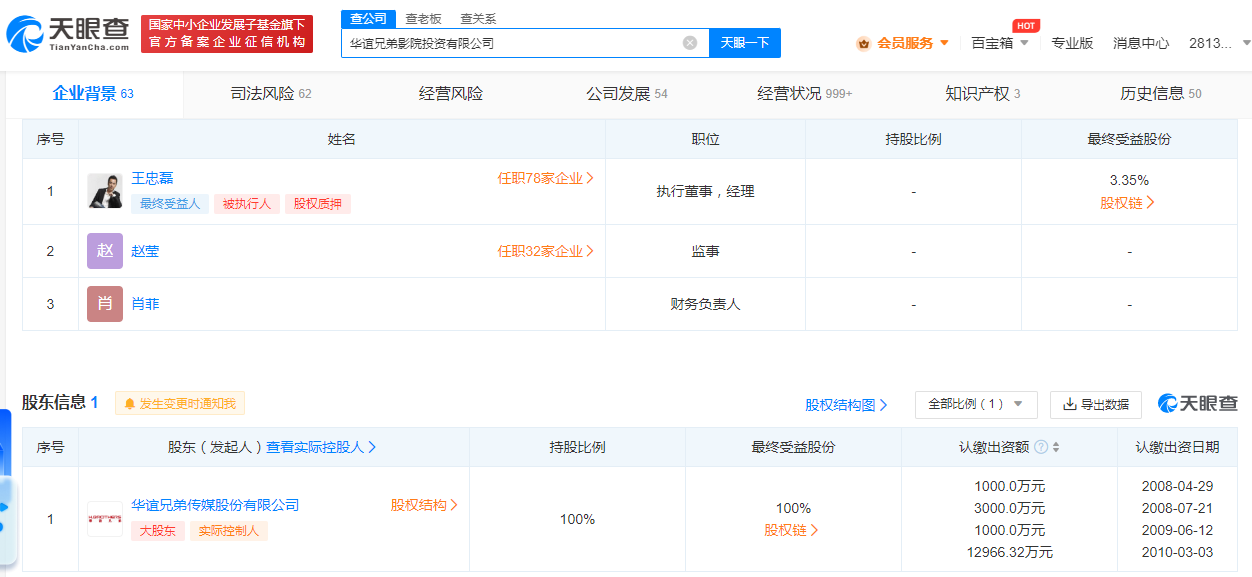The width and height of the screenshot is (1252, 577).
Task: Select the 公司发展 tab
Action: click(627, 94)
